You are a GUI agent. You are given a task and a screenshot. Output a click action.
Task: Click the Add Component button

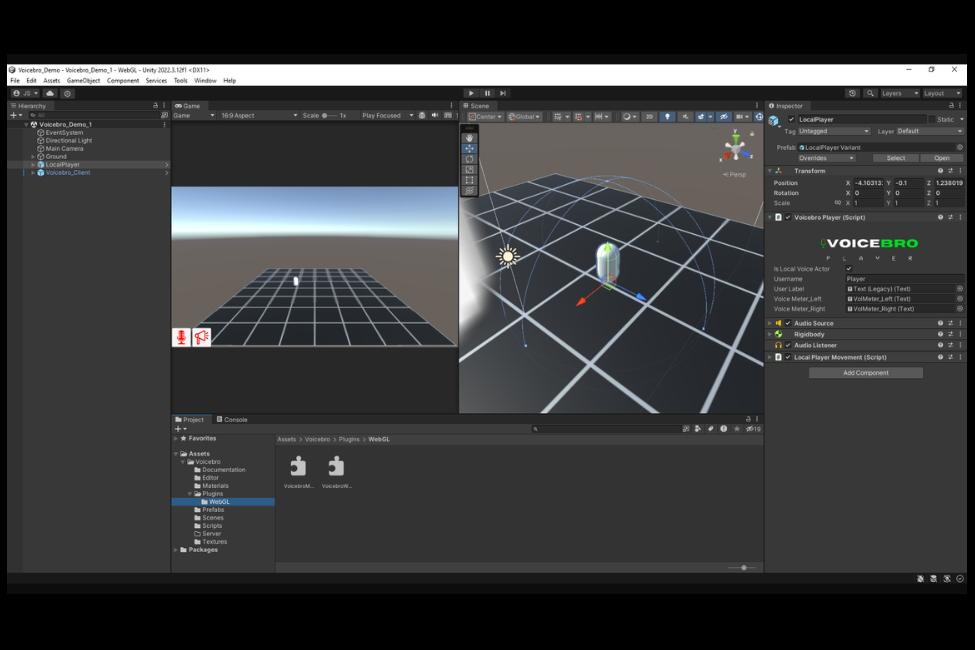[x=866, y=373]
